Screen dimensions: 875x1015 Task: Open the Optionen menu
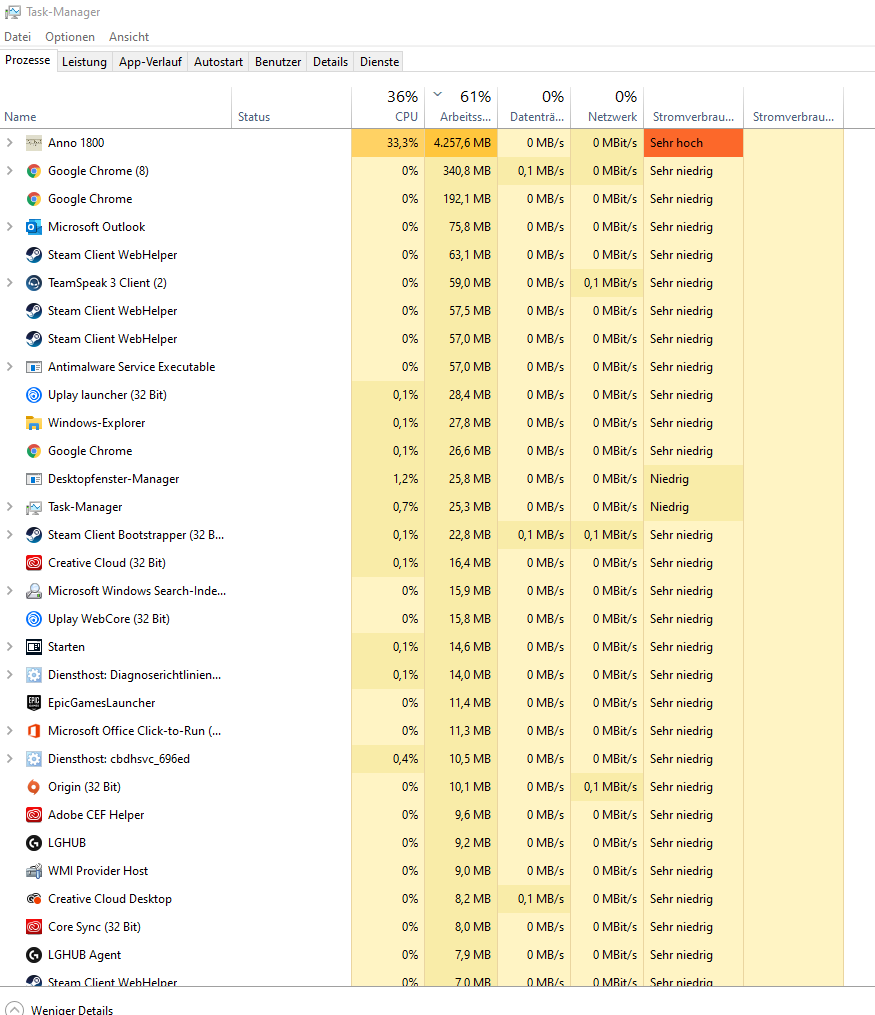click(x=70, y=37)
